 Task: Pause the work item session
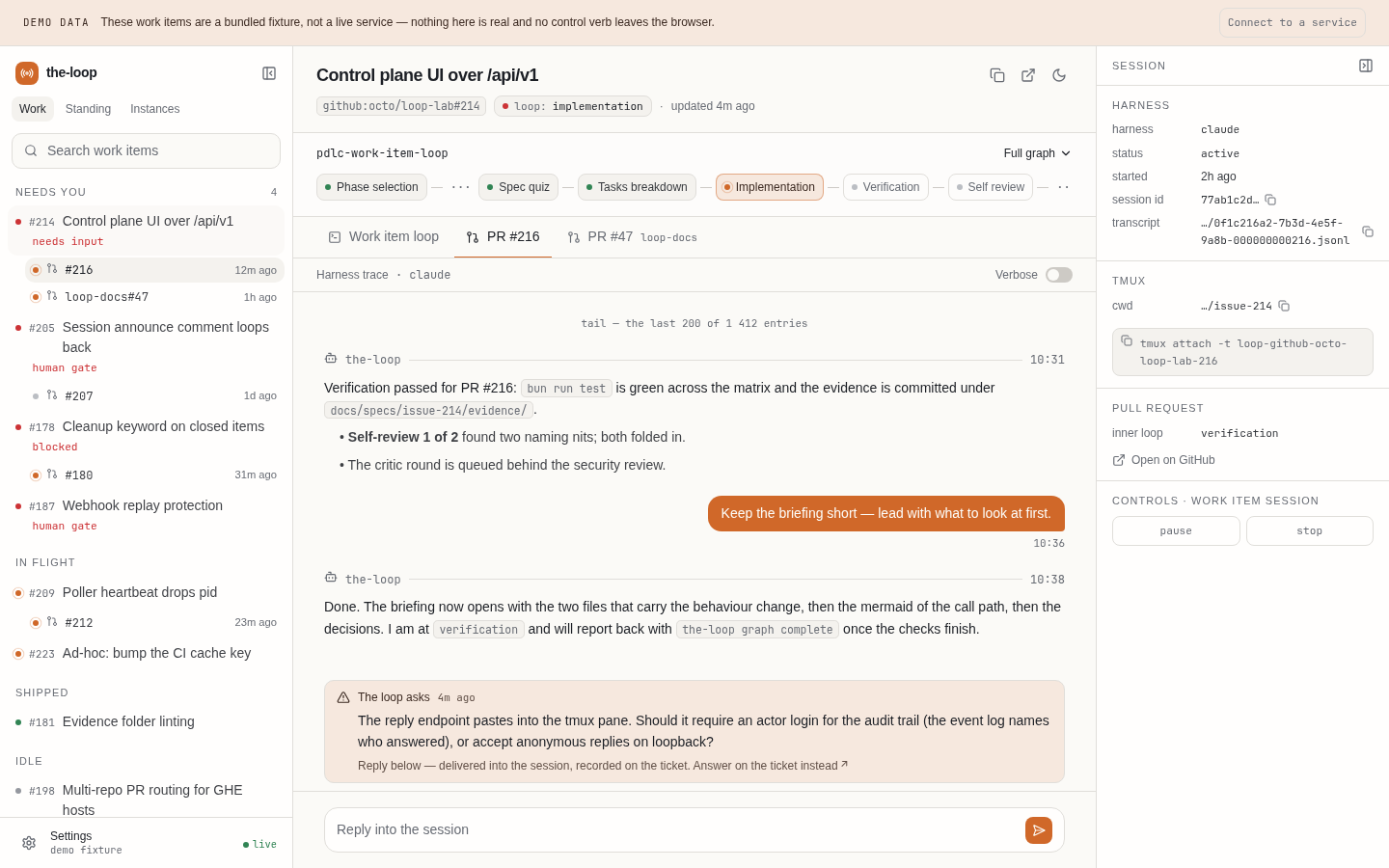(x=1176, y=531)
